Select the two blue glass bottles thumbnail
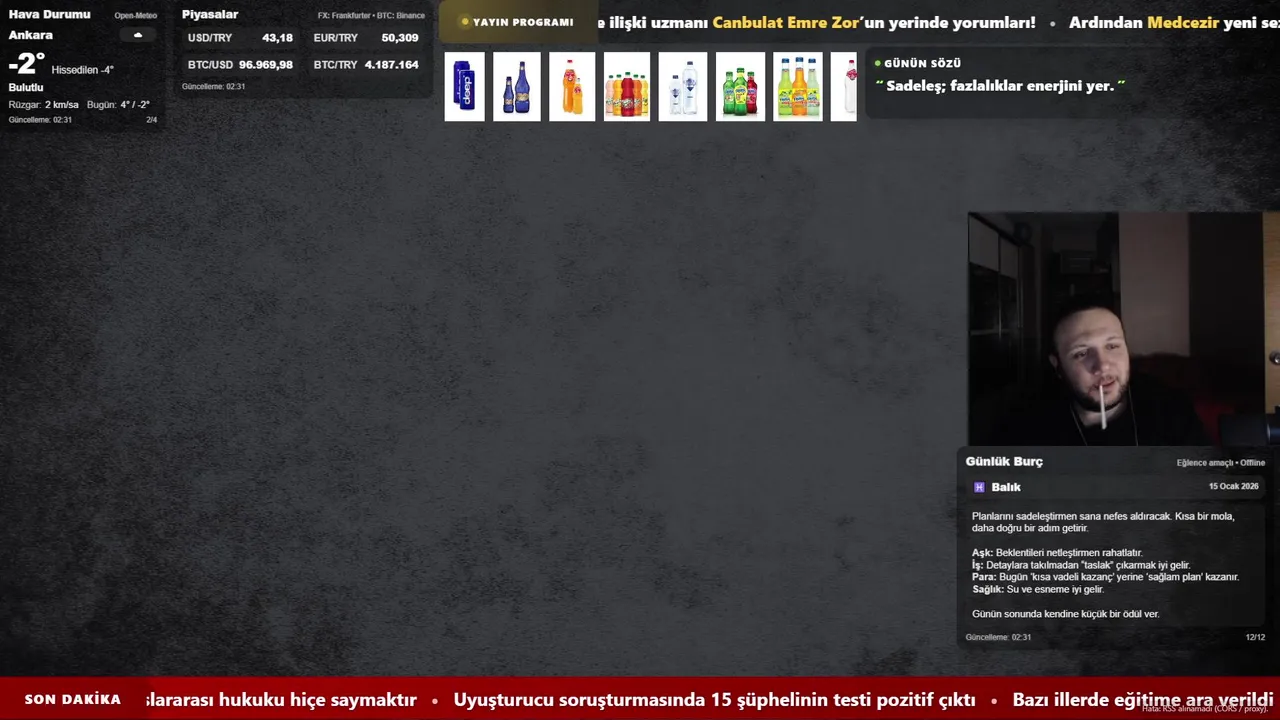 pyautogui.click(x=517, y=87)
